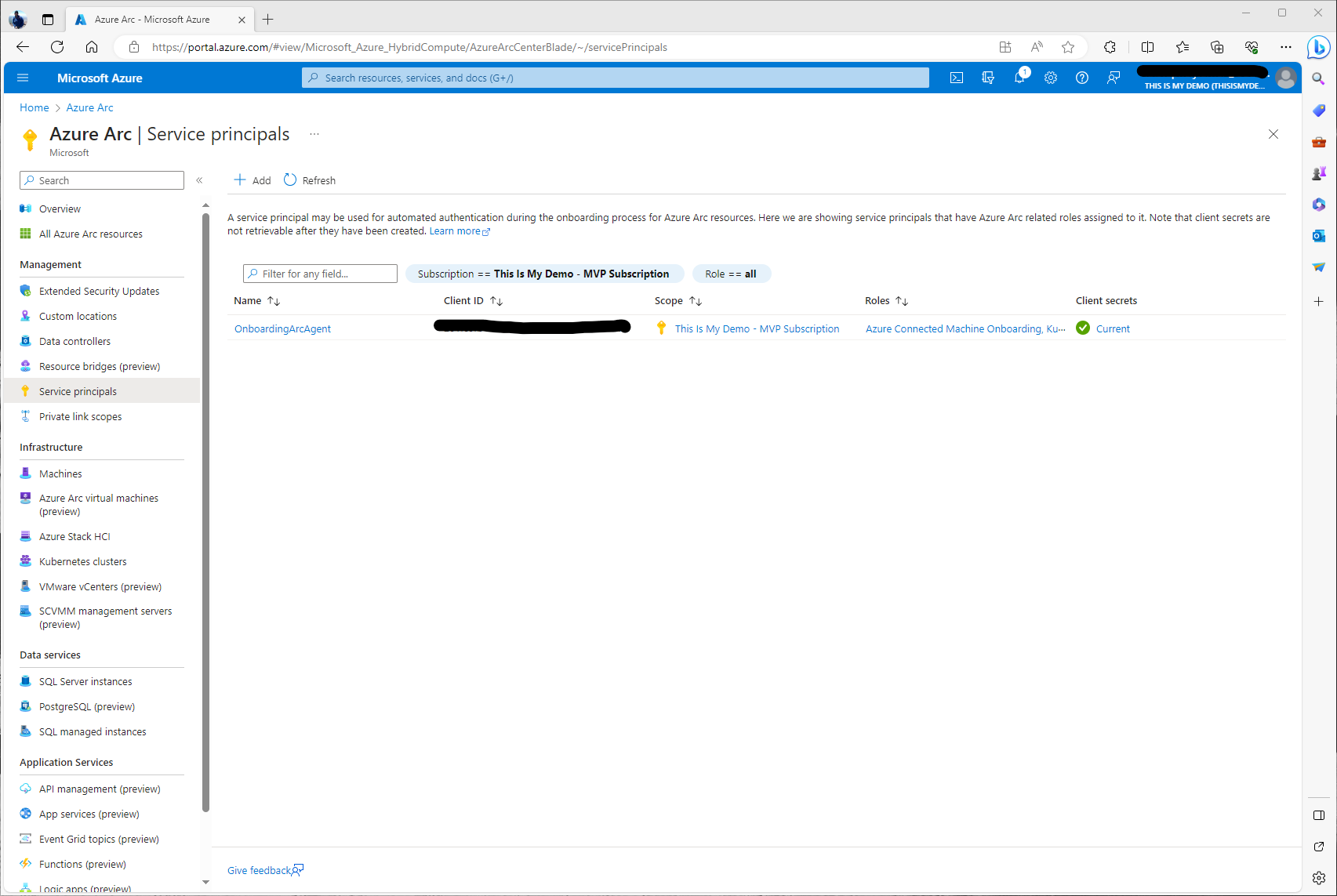Open the OnboardingArcAgent service principal
This screenshot has height=896, width=1337.
pos(282,328)
